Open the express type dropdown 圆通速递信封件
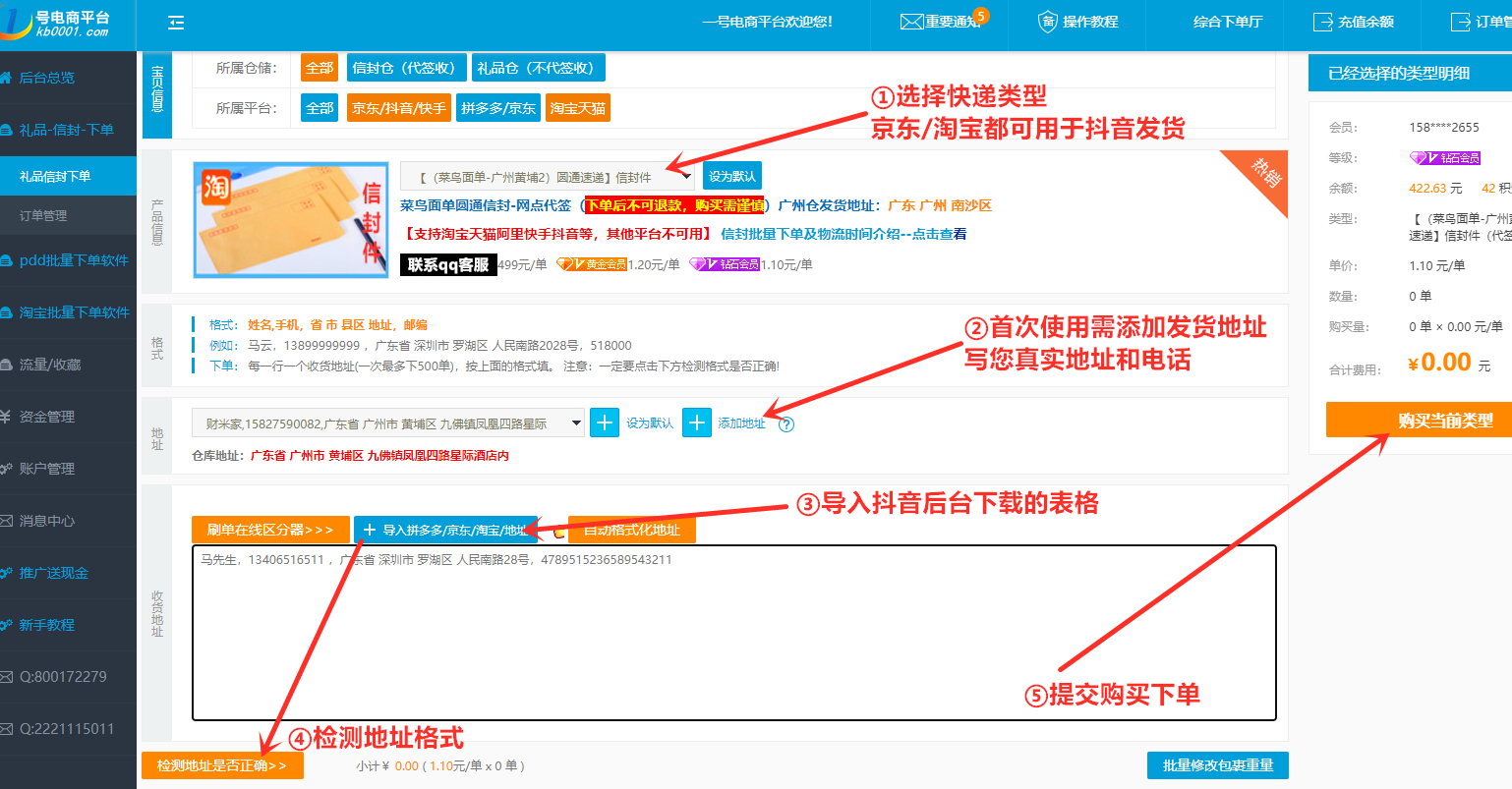Image resolution: width=1512 pixels, height=789 pixels. click(548, 177)
